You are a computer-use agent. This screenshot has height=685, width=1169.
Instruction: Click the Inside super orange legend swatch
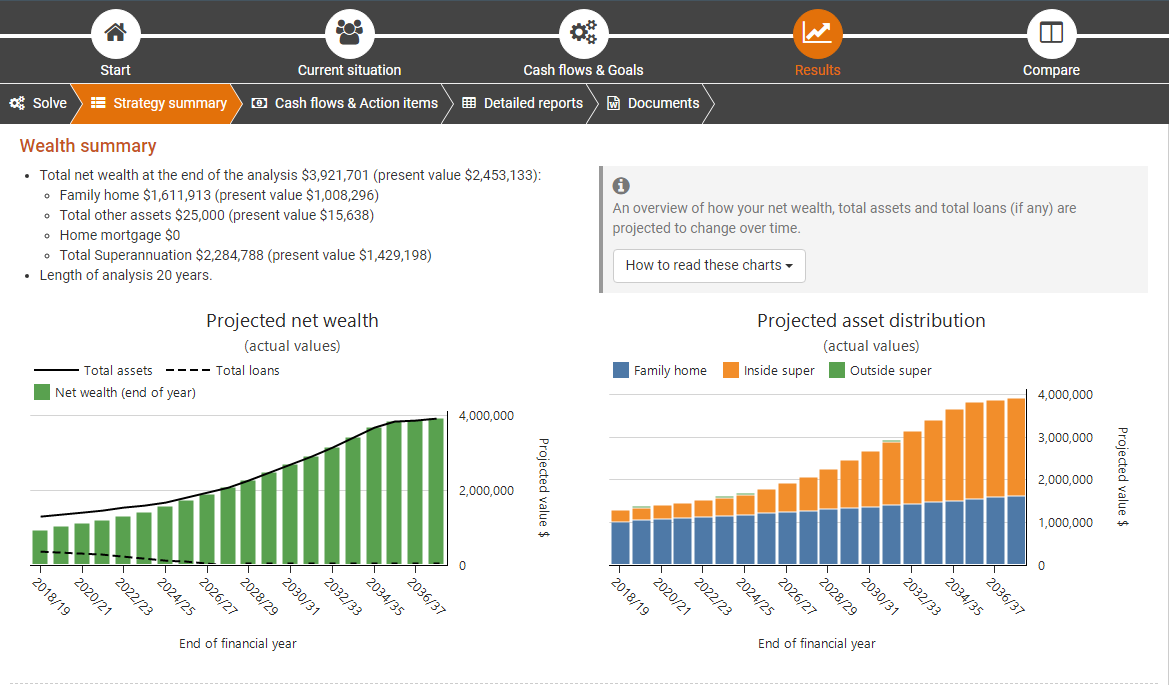[731, 370]
